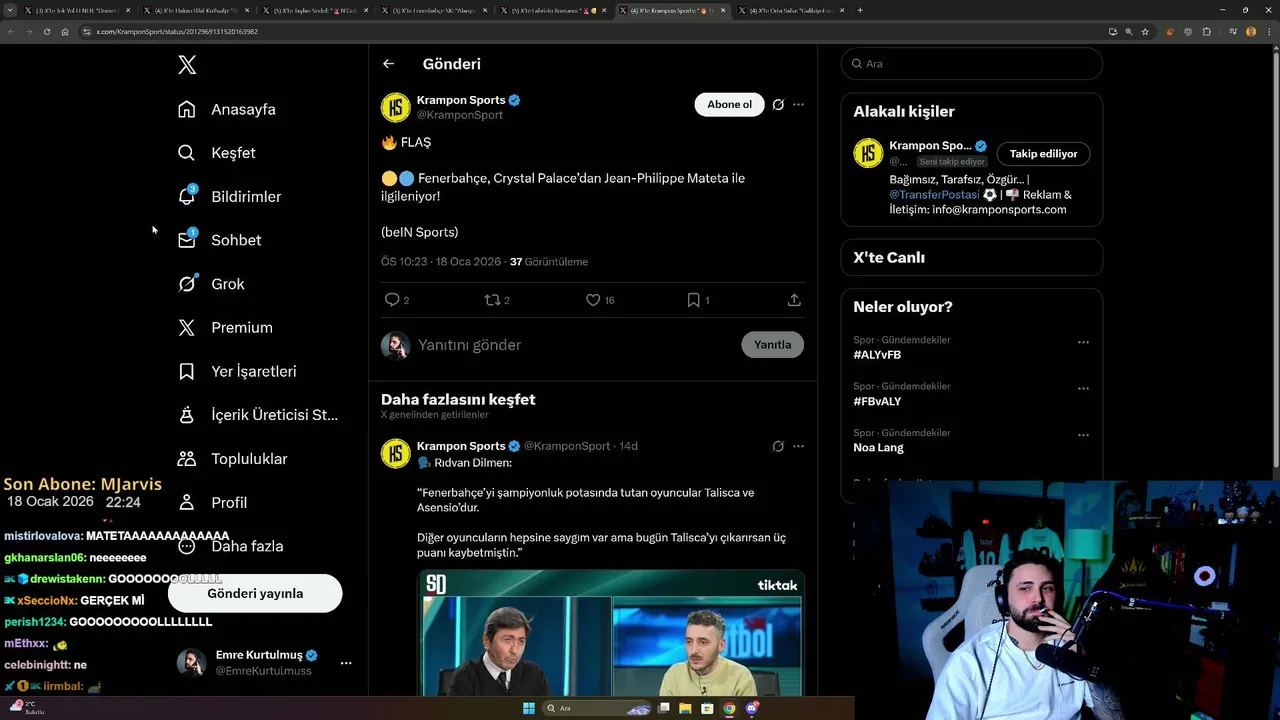Click the 37 Görüntüleme view count

coord(549,262)
